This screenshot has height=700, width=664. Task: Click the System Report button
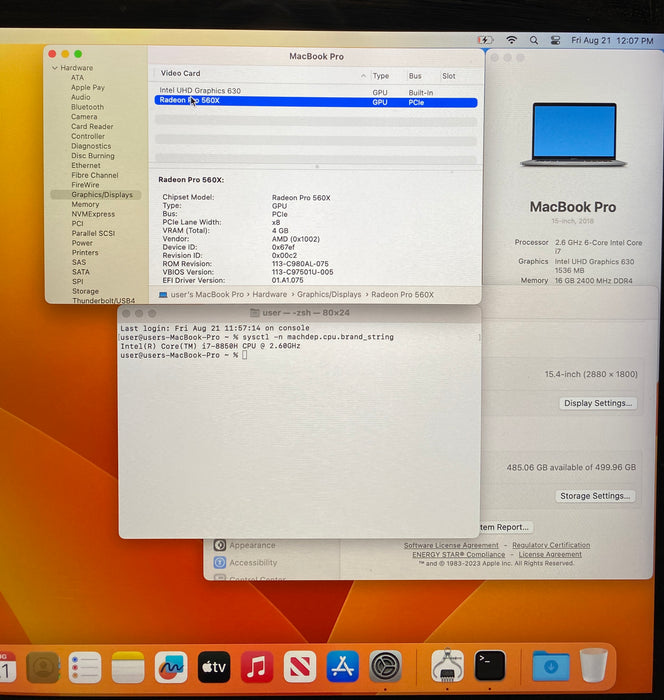pos(505,527)
